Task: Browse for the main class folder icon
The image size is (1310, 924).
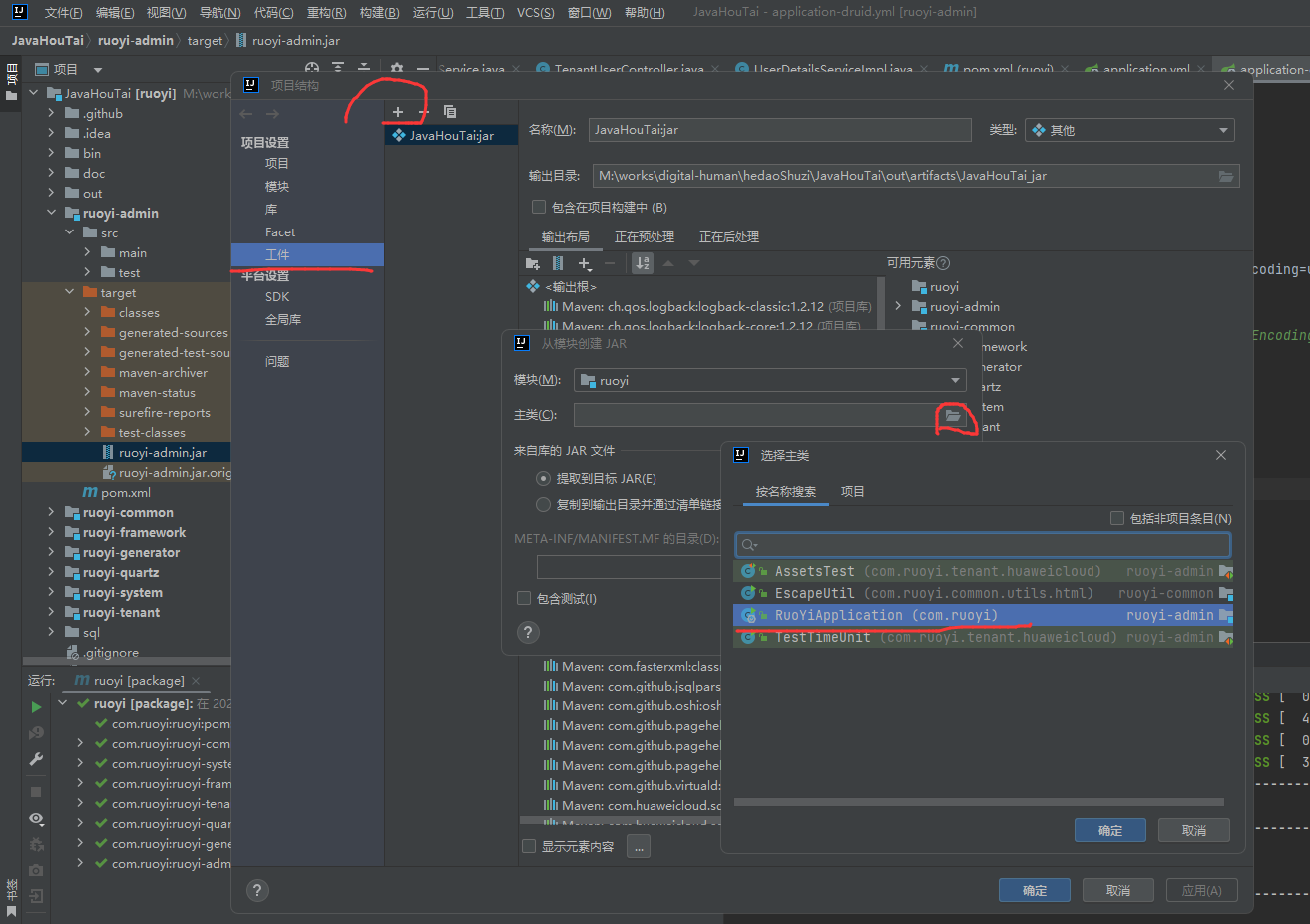Action: tap(953, 415)
